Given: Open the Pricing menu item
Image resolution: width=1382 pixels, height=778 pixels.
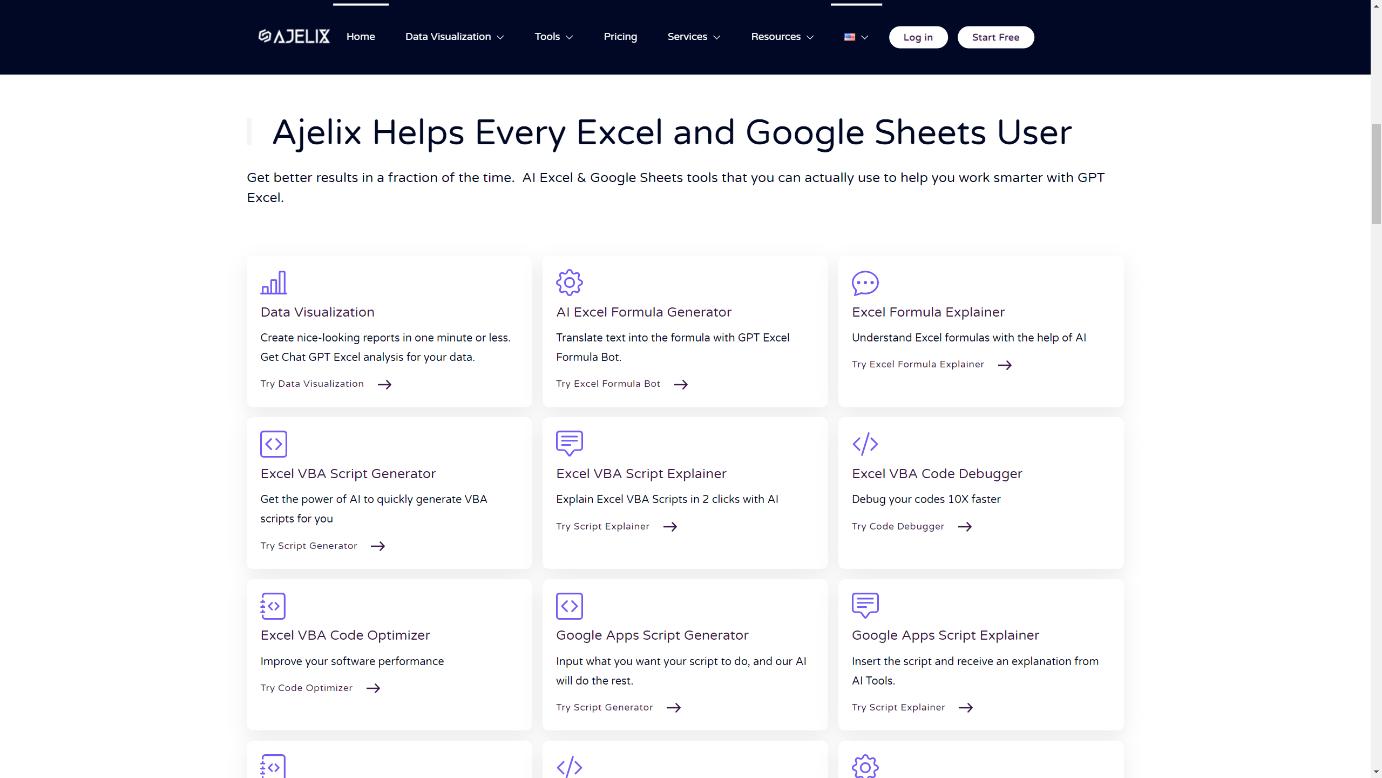Looking at the screenshot, I should click(x=620, y=37).
